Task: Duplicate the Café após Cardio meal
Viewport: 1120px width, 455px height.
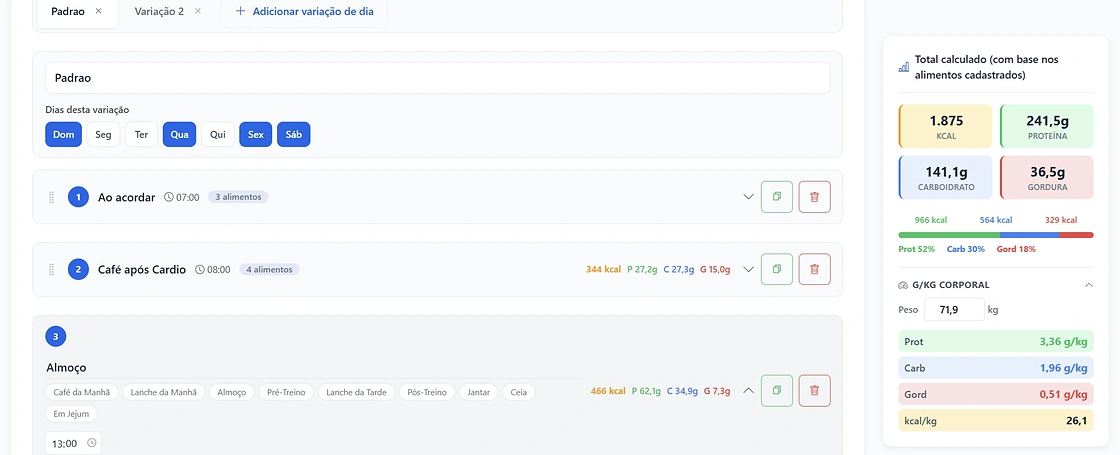Action: (x=777, y=269)
